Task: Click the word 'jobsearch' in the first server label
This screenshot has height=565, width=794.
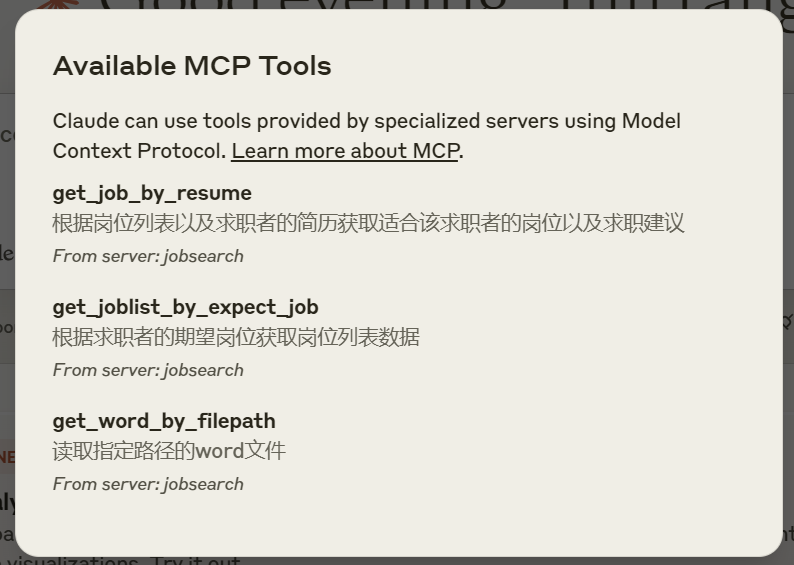Action: (203, 256)
